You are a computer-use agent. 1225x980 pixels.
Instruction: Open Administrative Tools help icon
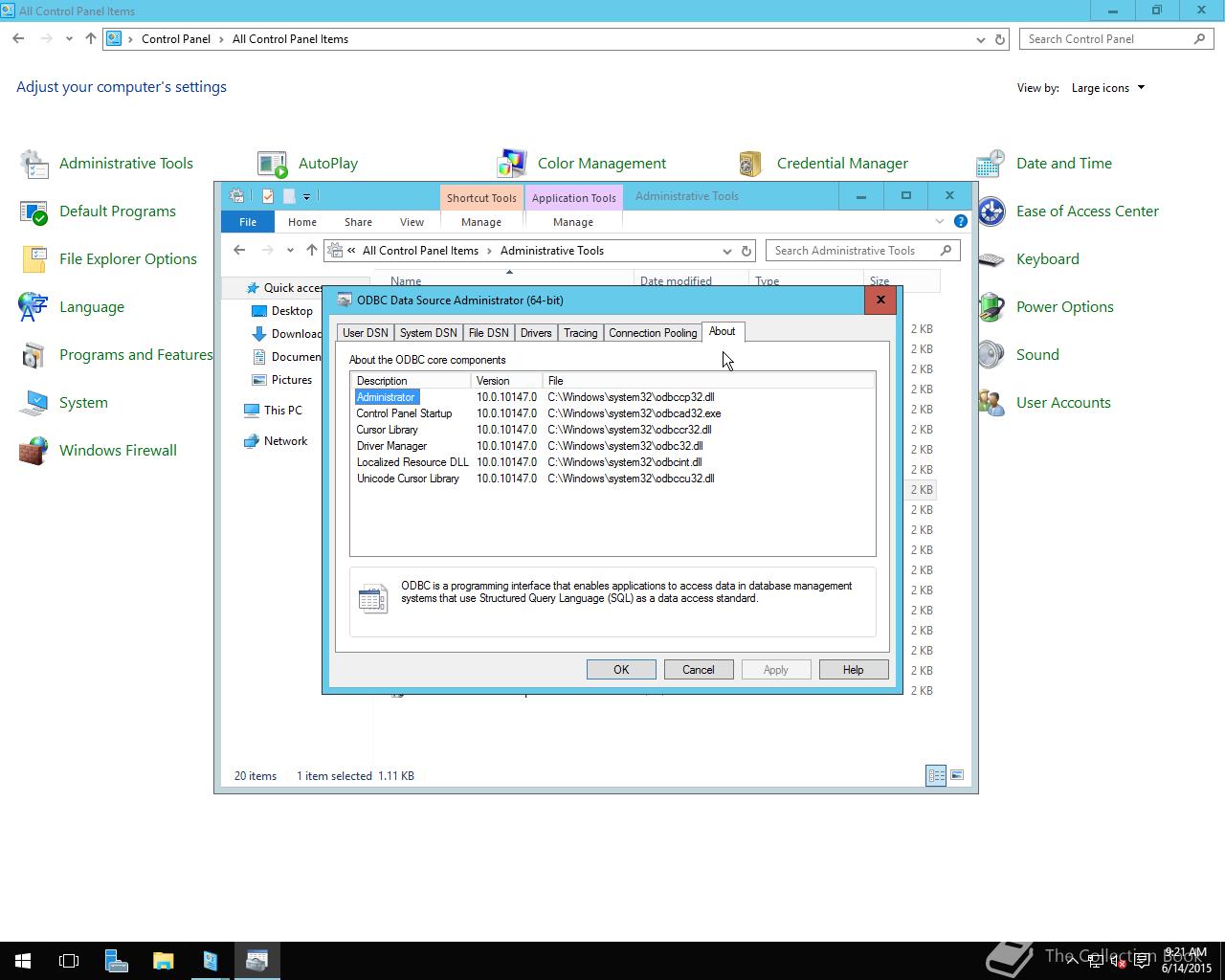pyautogui.click(x=961, y=221)
